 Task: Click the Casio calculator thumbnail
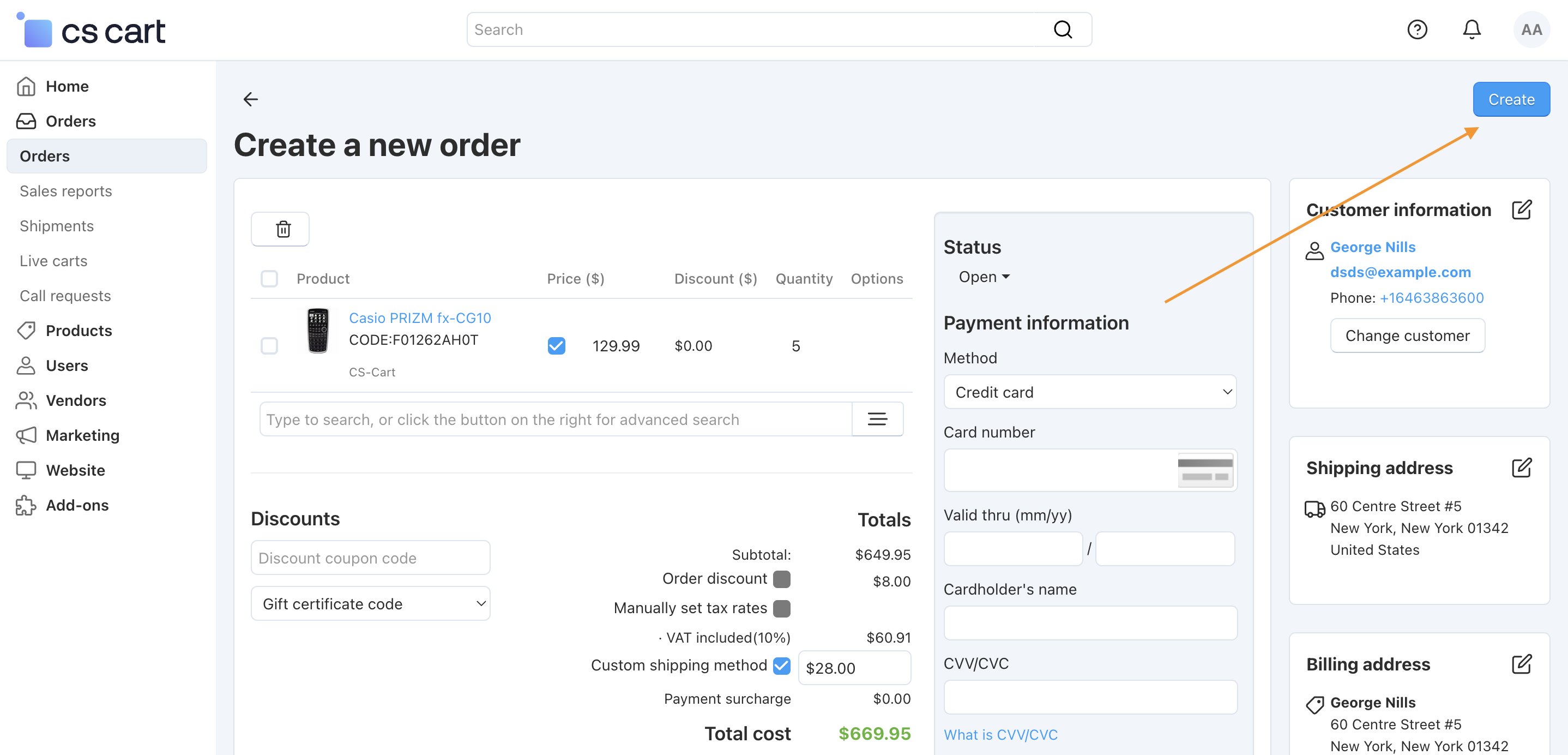coord(318,331)
